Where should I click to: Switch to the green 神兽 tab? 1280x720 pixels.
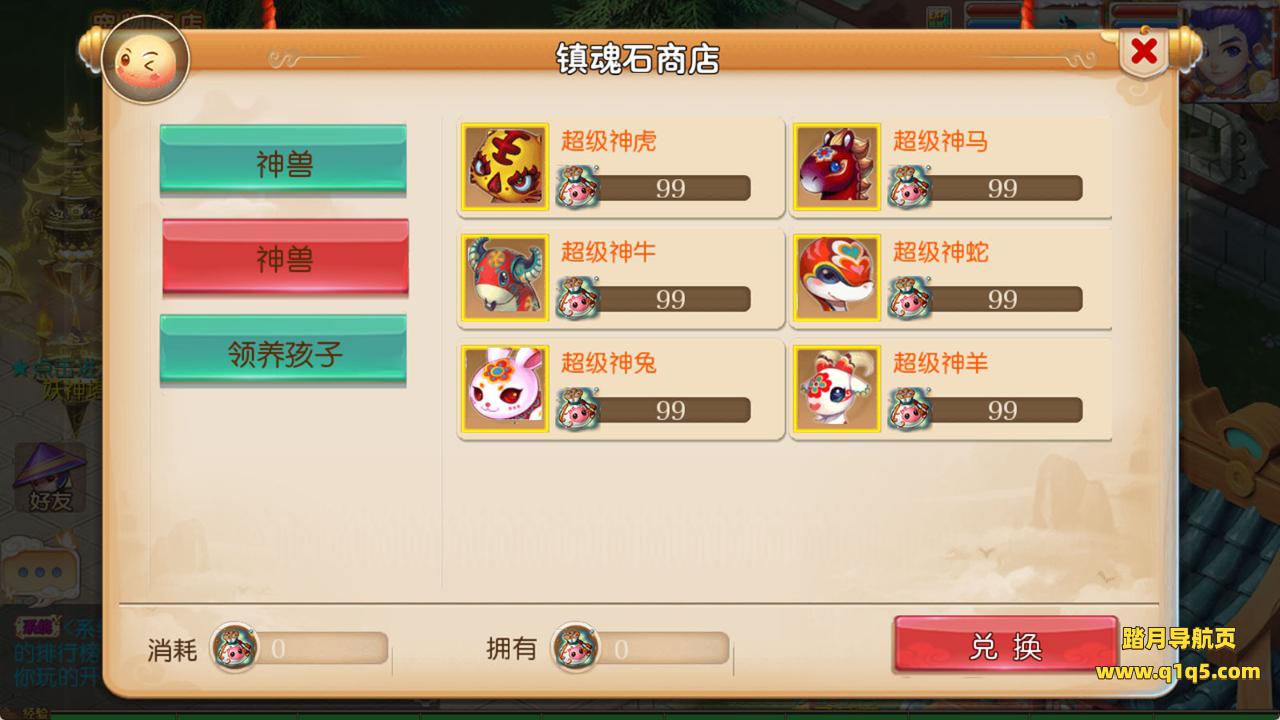coord(284,160)
